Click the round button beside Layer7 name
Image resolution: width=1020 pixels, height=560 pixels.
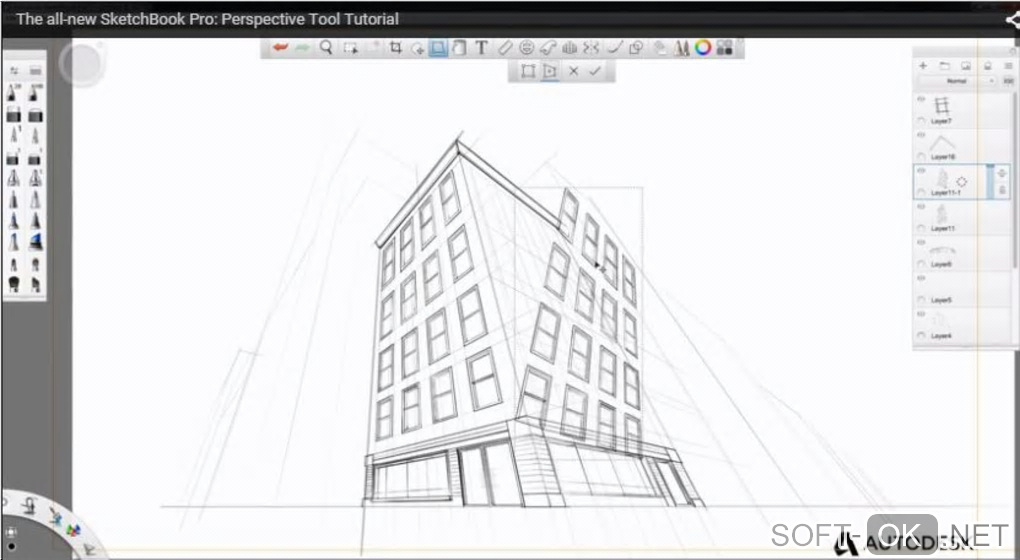(x=921, y=121)
